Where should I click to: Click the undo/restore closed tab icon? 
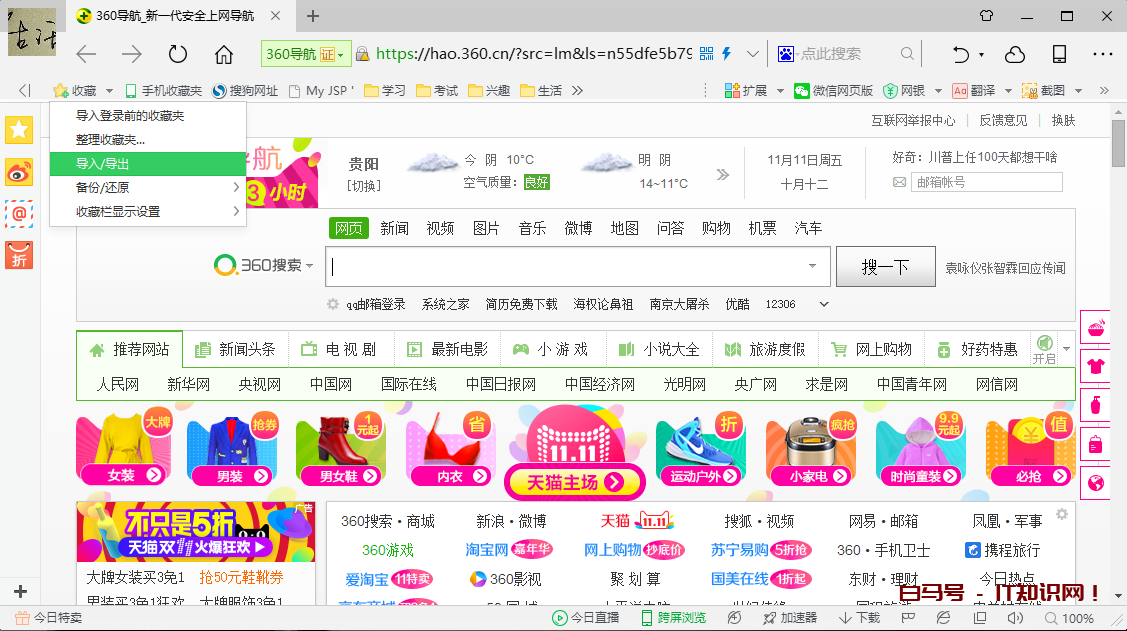point(961,54)
